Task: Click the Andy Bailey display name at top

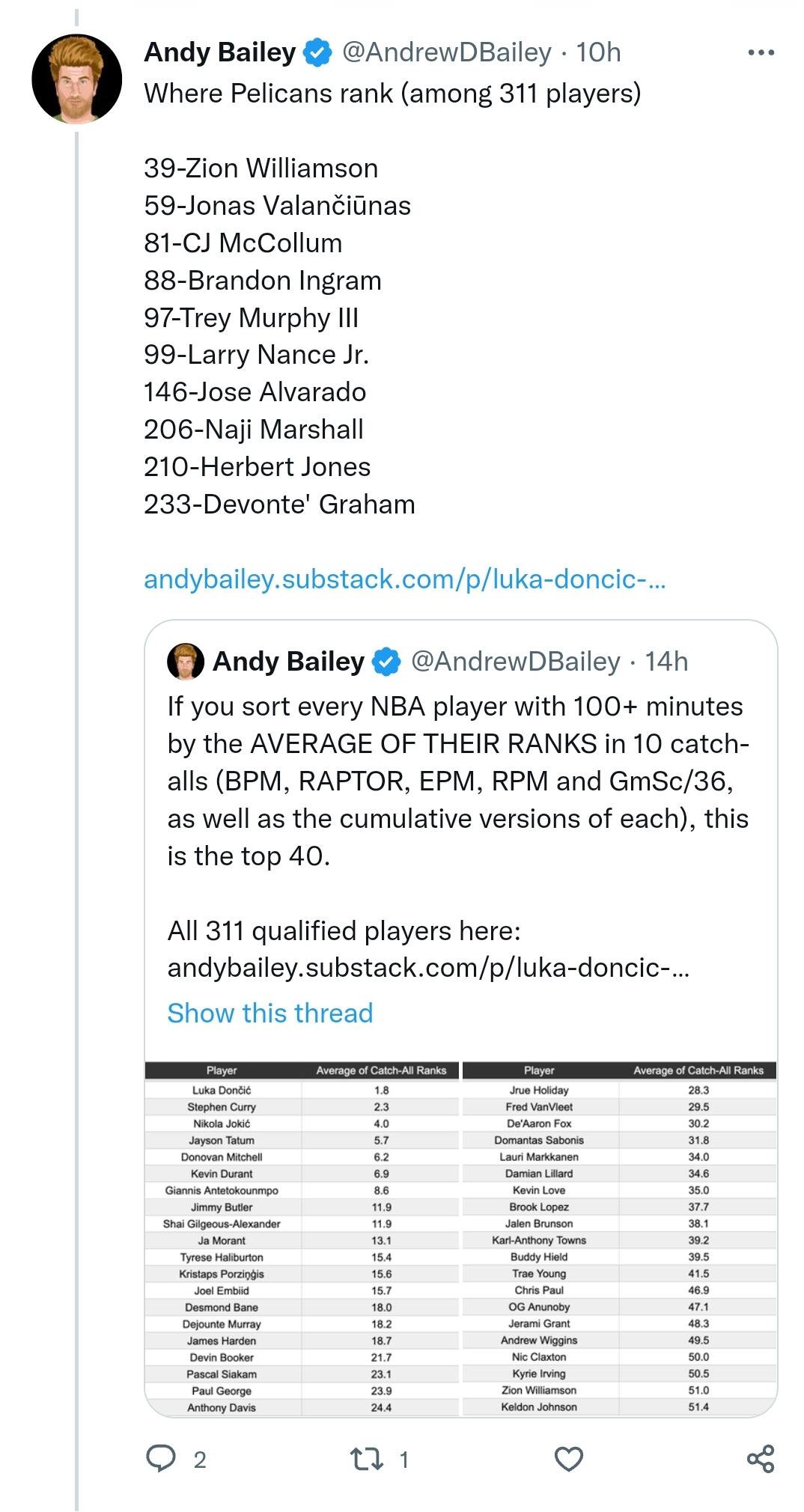Action: click(220, 52)
